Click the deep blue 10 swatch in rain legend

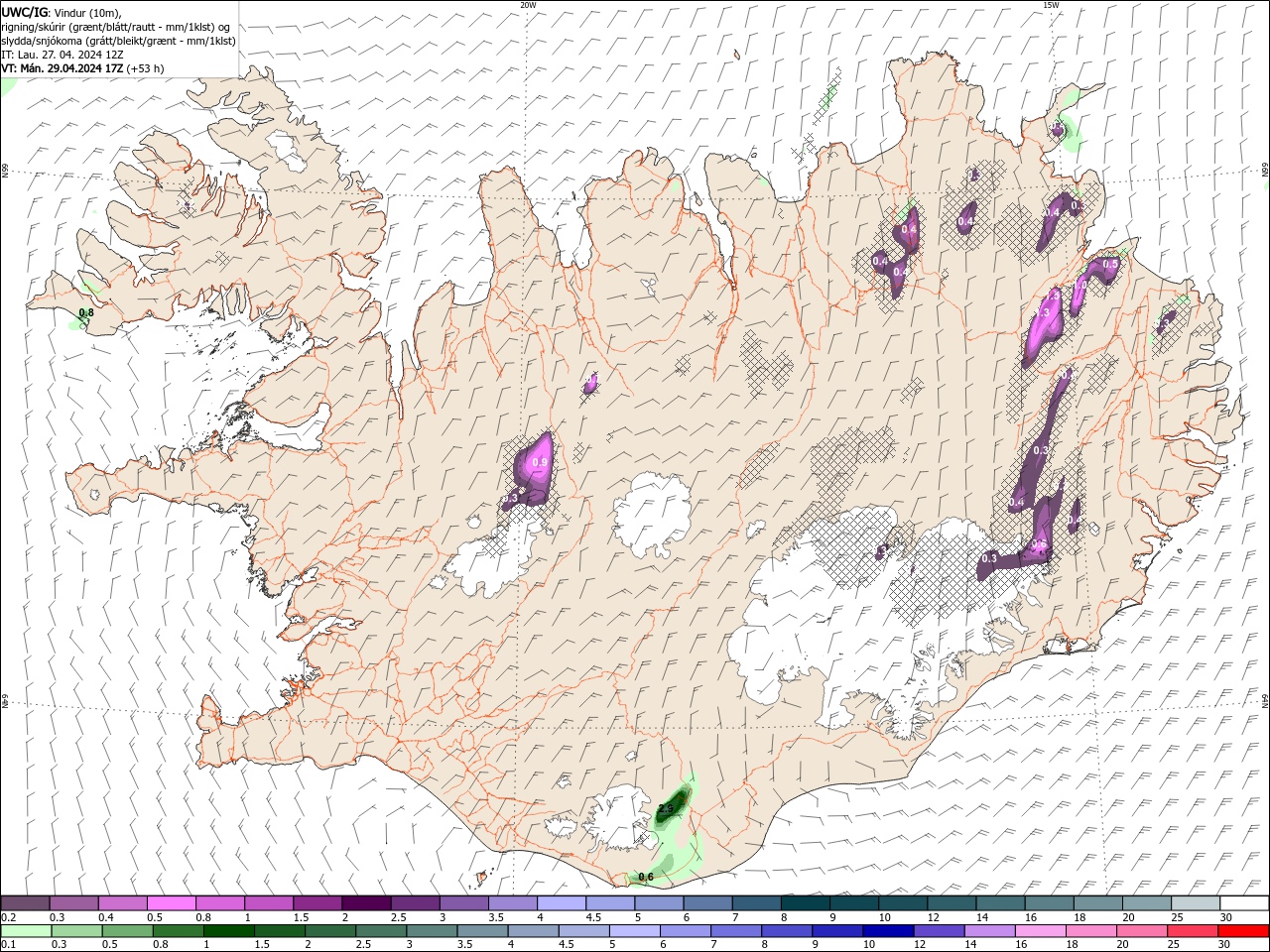click(x=888, y=931)
